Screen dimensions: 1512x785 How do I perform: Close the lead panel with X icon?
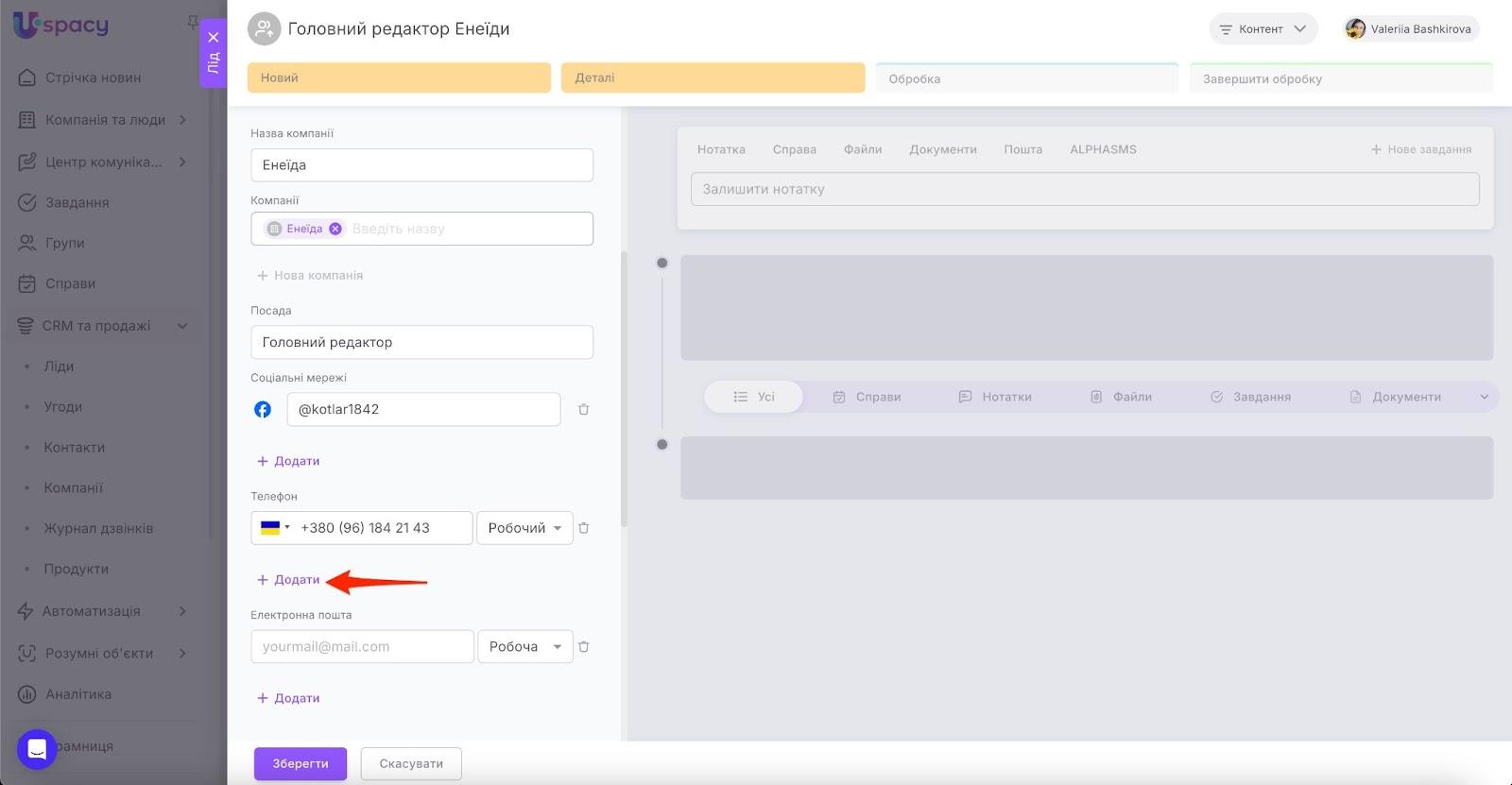click(214, 38)
